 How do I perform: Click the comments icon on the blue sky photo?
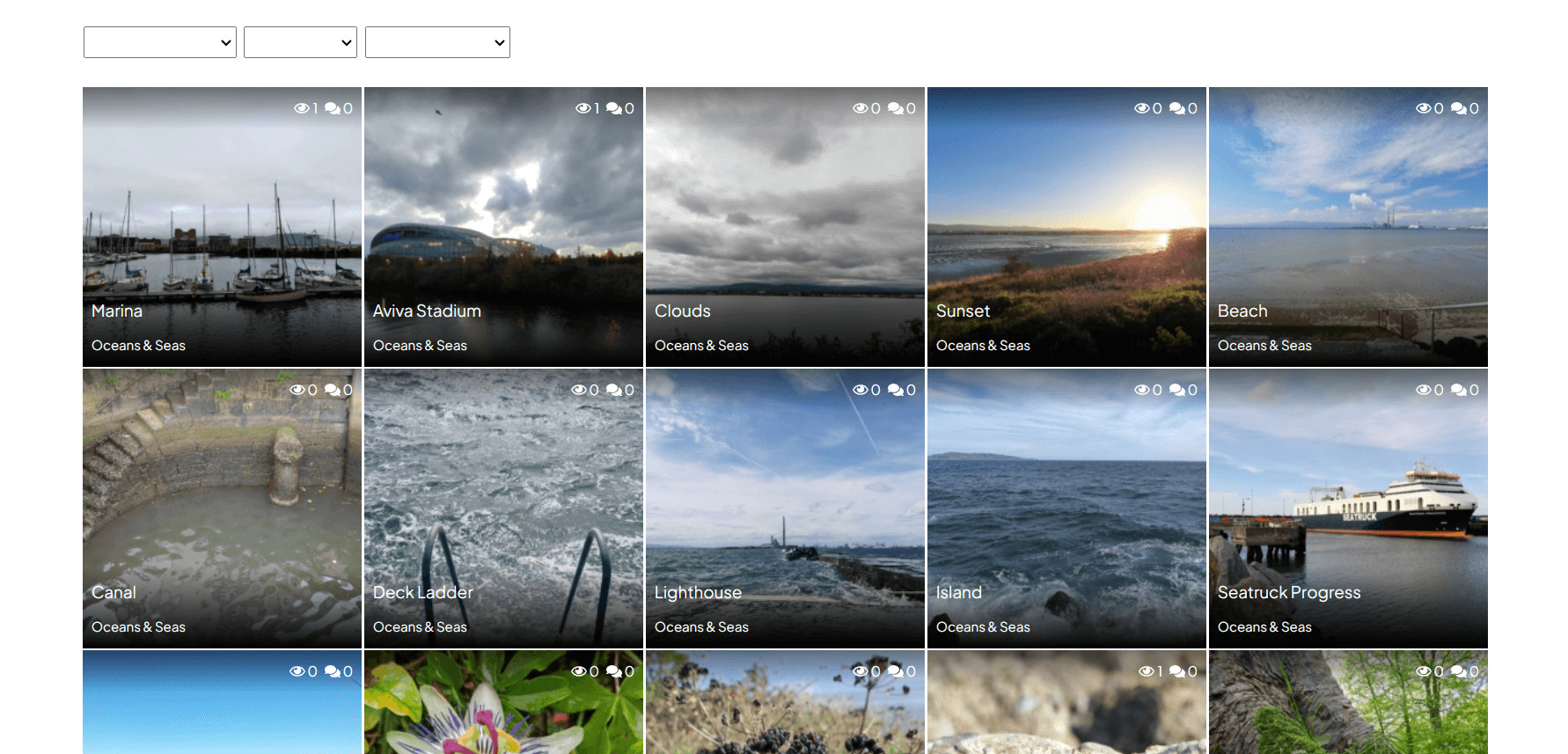(333, 671)
